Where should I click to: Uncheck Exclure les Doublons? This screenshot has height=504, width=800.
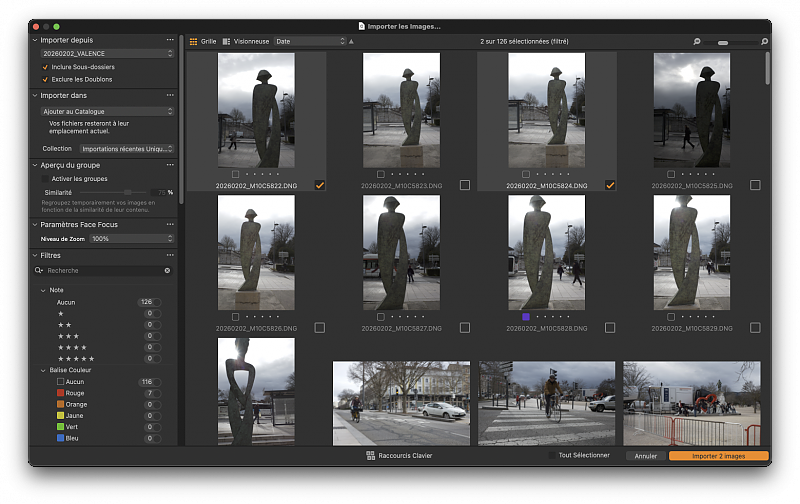(45, 78)
